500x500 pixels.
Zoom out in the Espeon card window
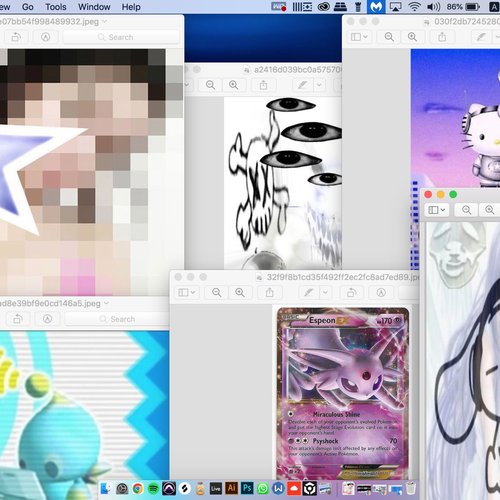(217, 293)
